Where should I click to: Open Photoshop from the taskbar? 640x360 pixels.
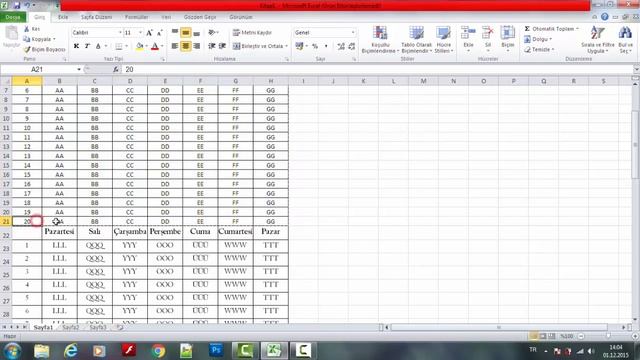click(216, 350)
